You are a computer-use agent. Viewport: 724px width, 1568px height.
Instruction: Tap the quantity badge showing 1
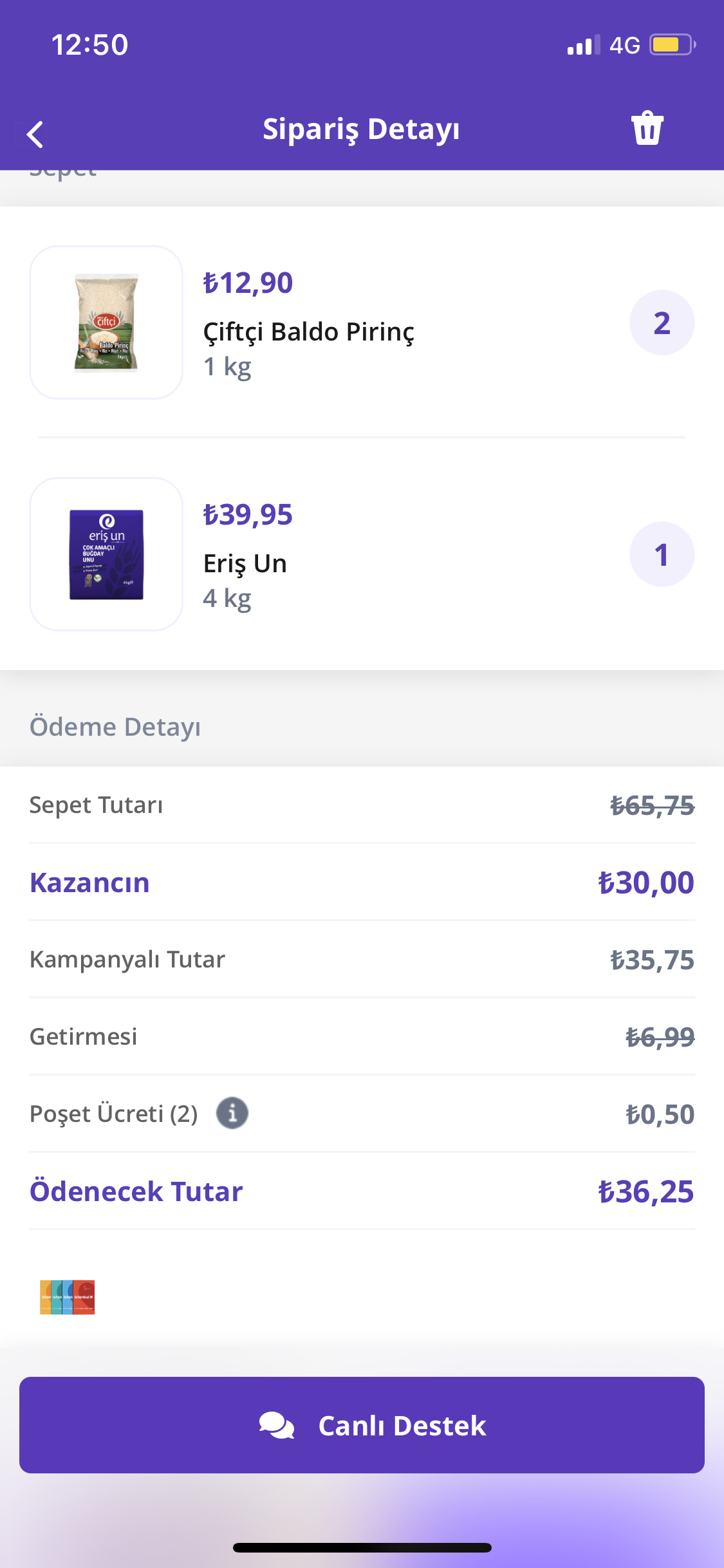click(x=662, y=554)
